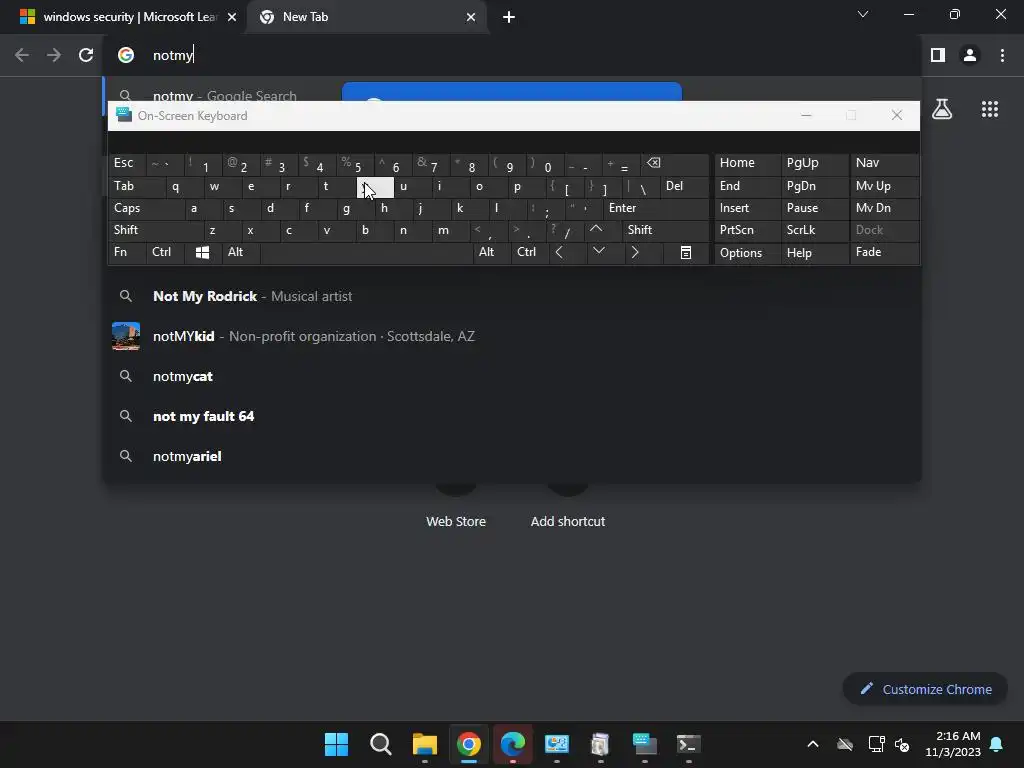The width and height of the screenshot is (1024, 768).
Task: Open the Chrome tab search dropdown arrow
Action: pos(863,14)
